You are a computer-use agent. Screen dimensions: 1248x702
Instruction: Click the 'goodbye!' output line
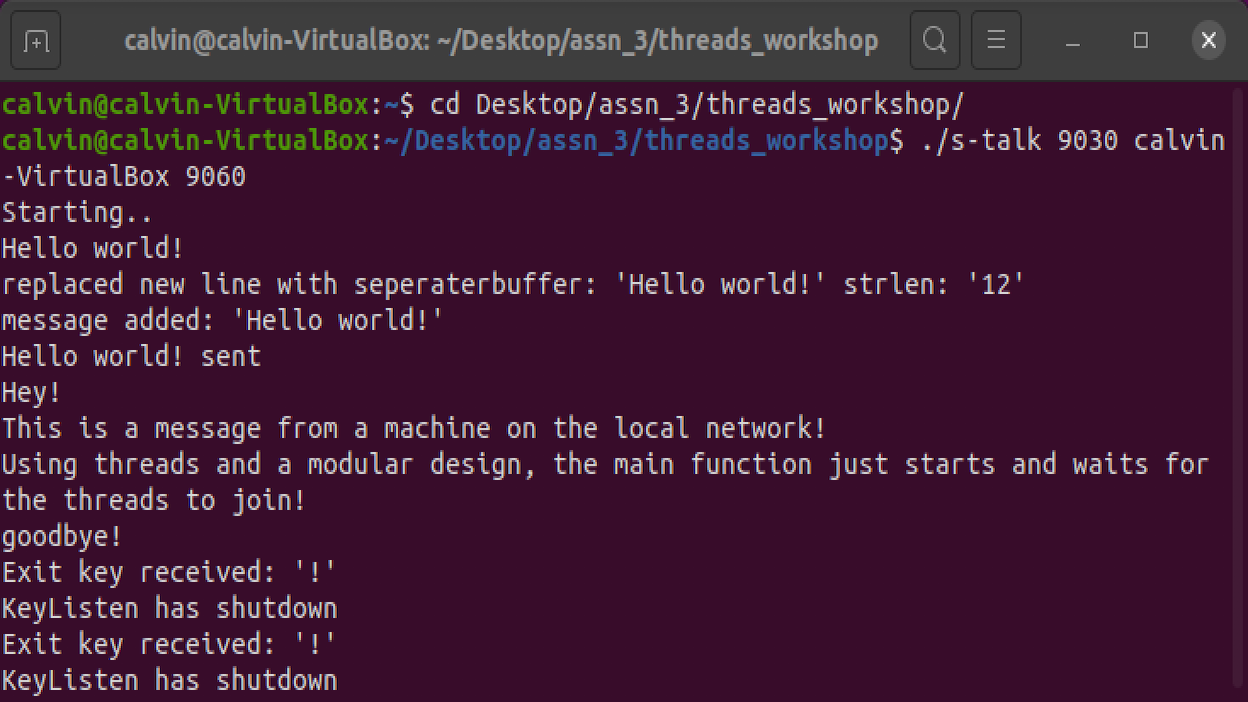tap(62, 536)
